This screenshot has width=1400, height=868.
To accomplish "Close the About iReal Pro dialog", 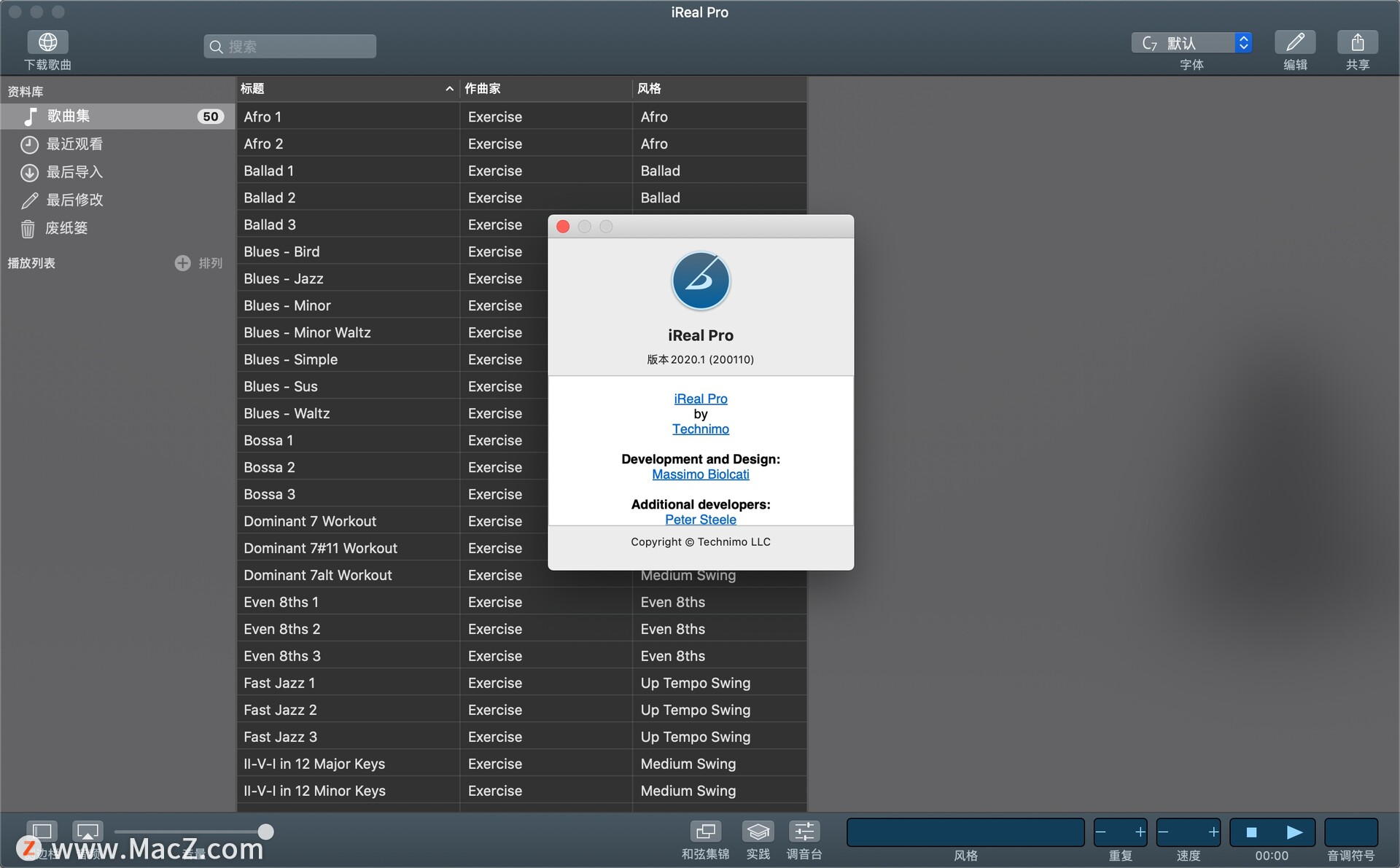I will pyautogui.click(x=563, y=227).
